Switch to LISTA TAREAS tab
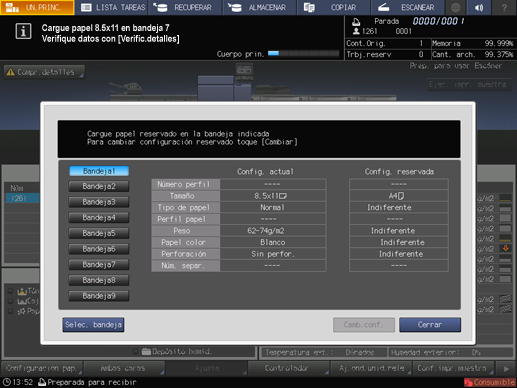 pyautogui.click(x=113, y=7)
